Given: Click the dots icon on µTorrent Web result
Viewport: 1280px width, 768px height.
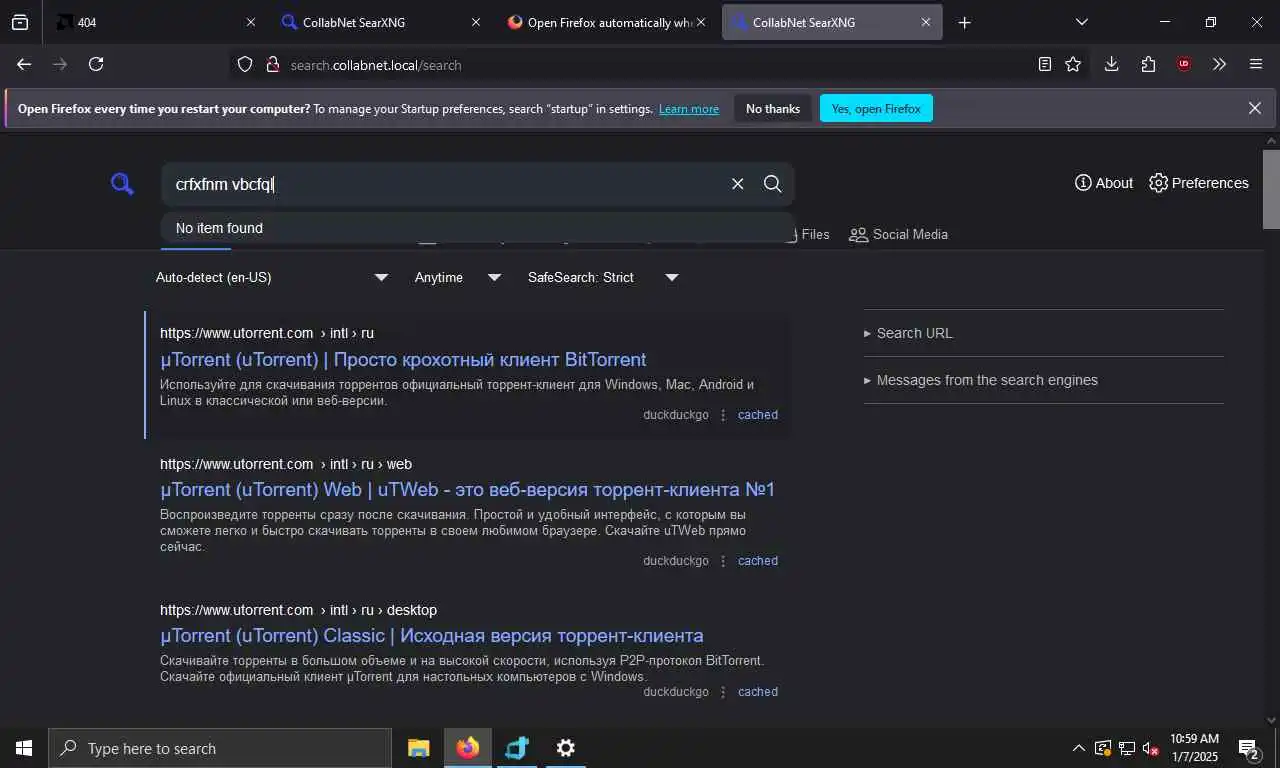Looking at the screenshot, I should tap(723, 561).
